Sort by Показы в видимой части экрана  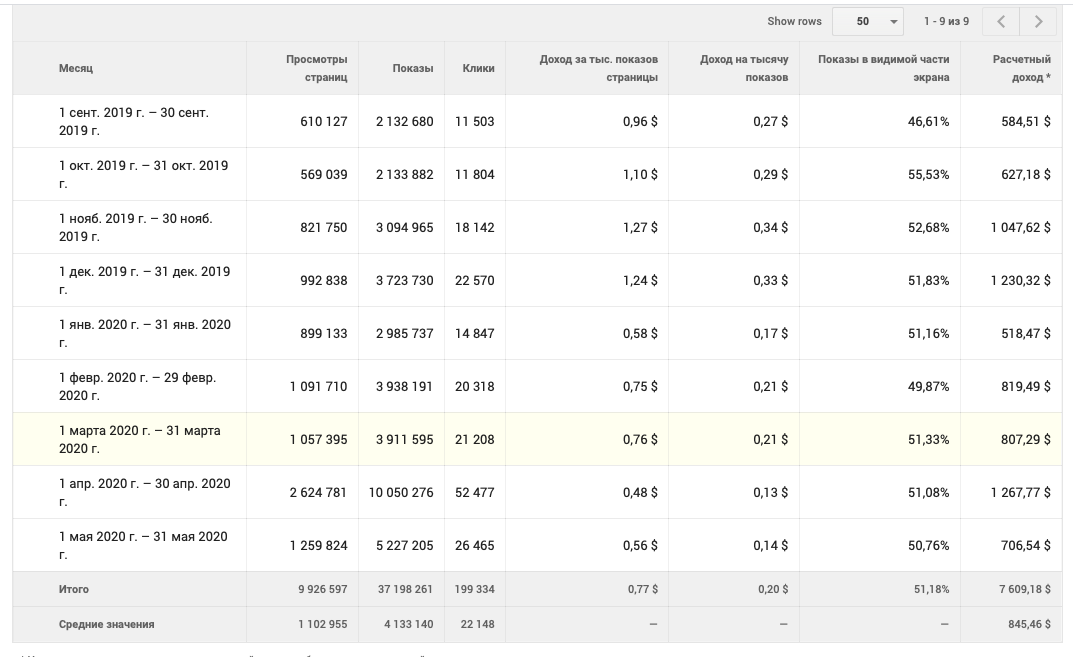click(883, 69)
